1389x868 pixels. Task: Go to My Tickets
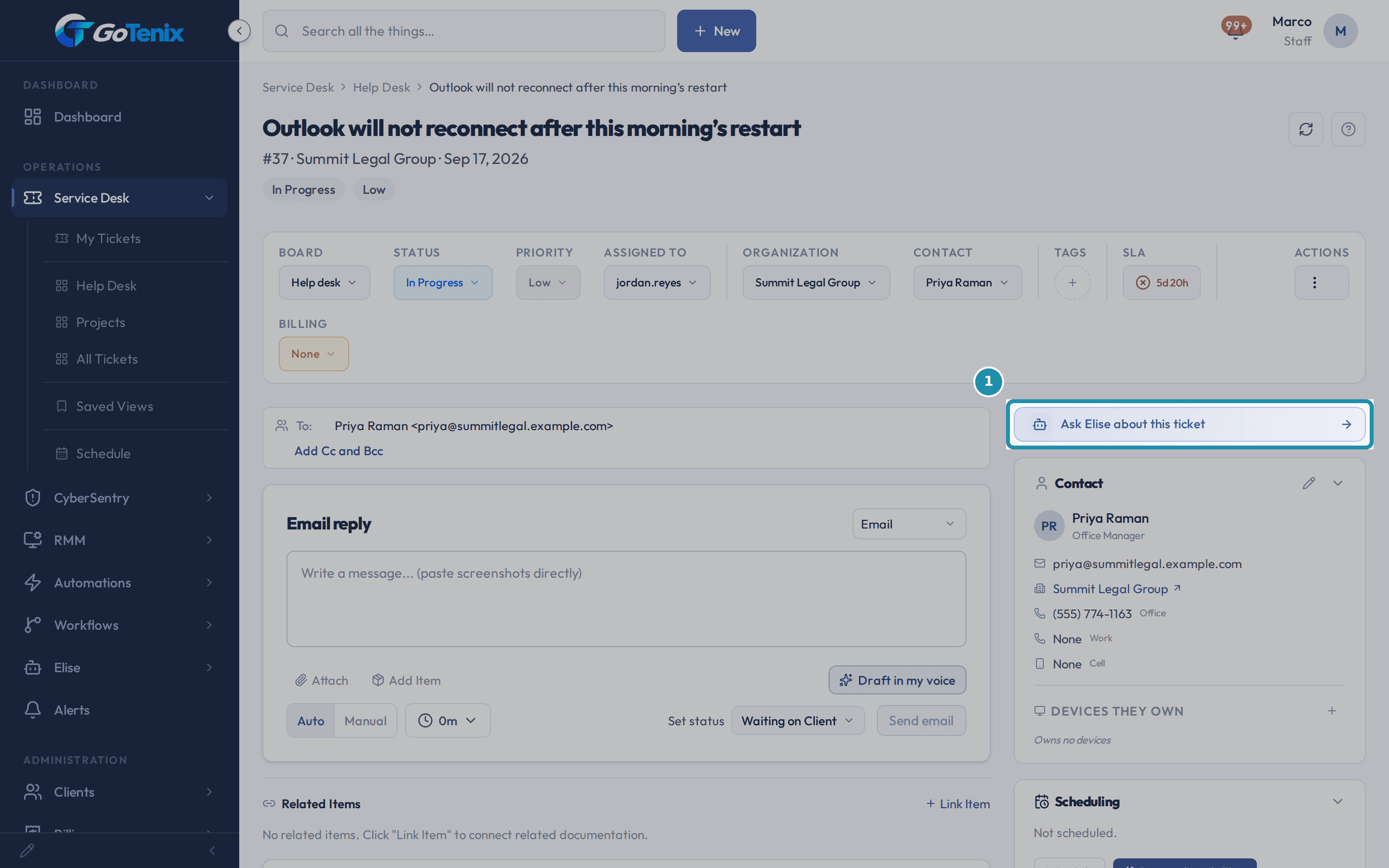click(136, 238)
